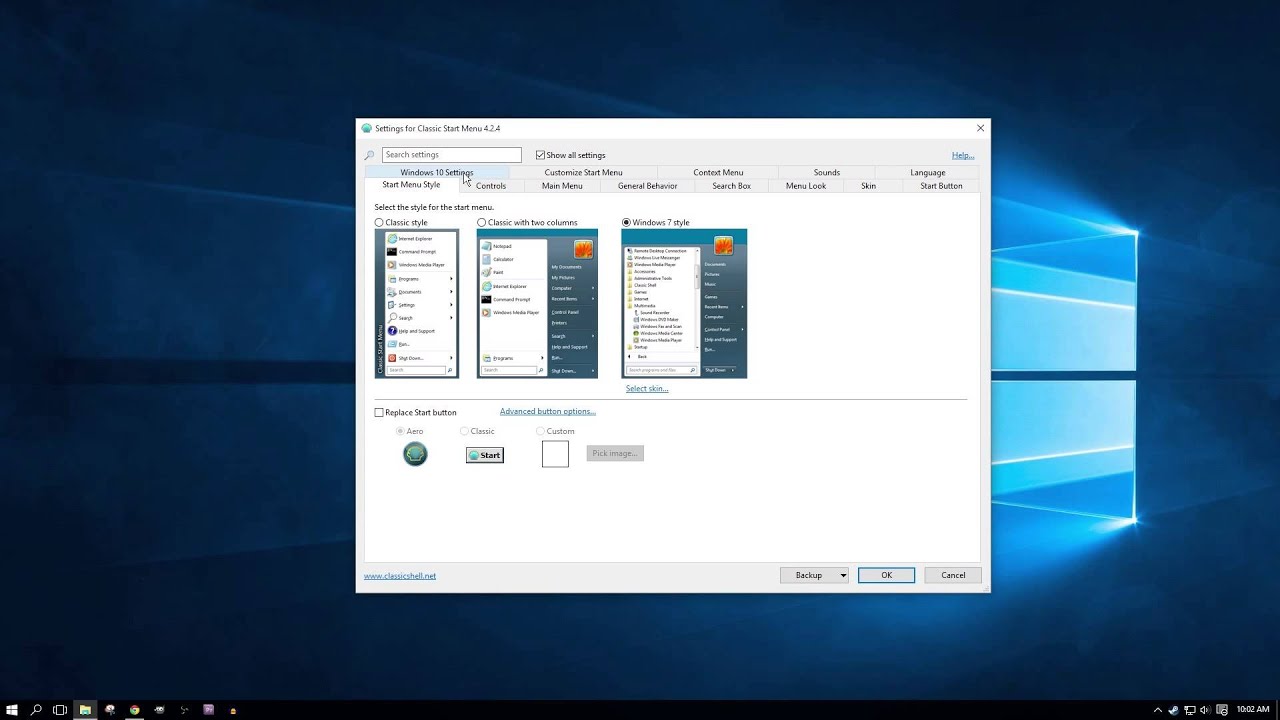Show hidden tray icons chevron
1280x720 pixels.
tap(1158, 710)
